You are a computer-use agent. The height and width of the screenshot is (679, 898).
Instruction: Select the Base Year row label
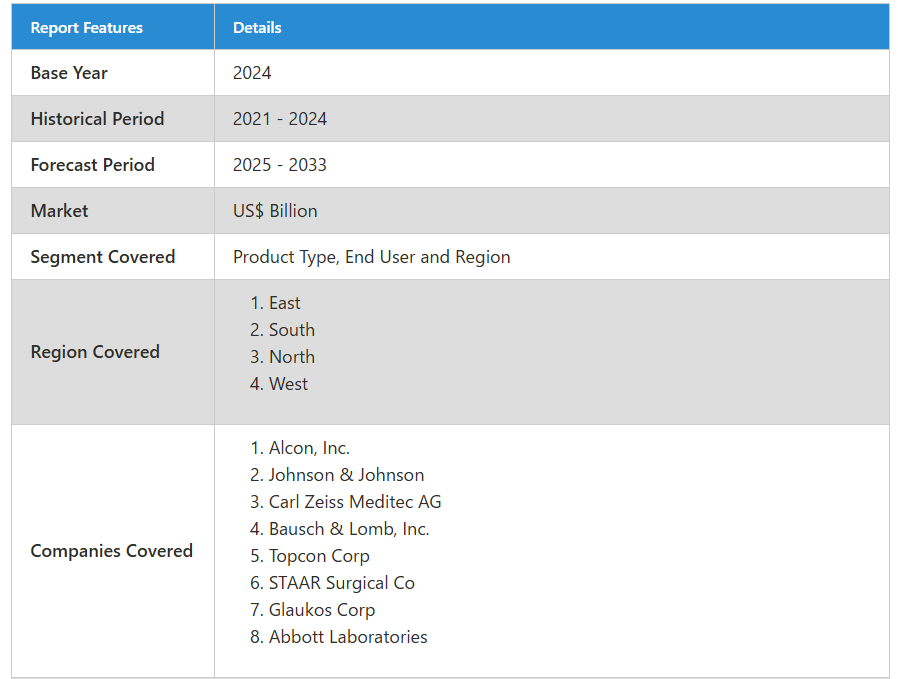coord(69,73)
